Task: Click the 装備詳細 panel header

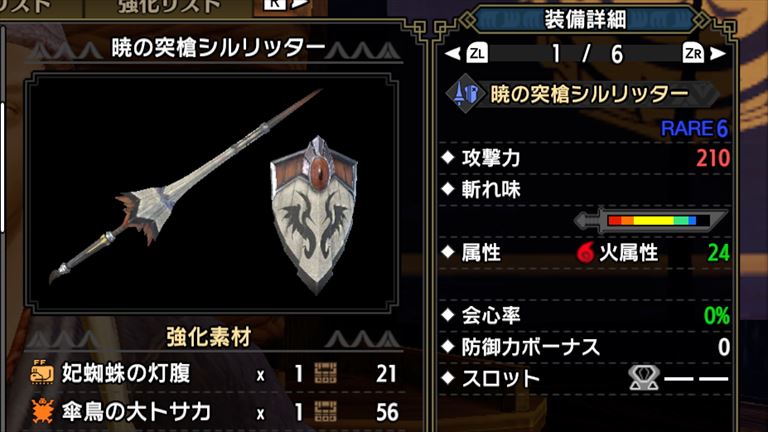Action: (x=585, y=20)
